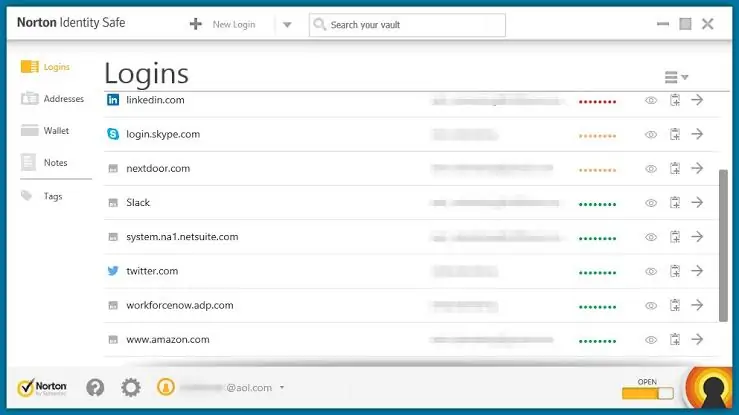
Task: Open www.amazon.com using the arrow icon
Action: click(x=697, y=339)
